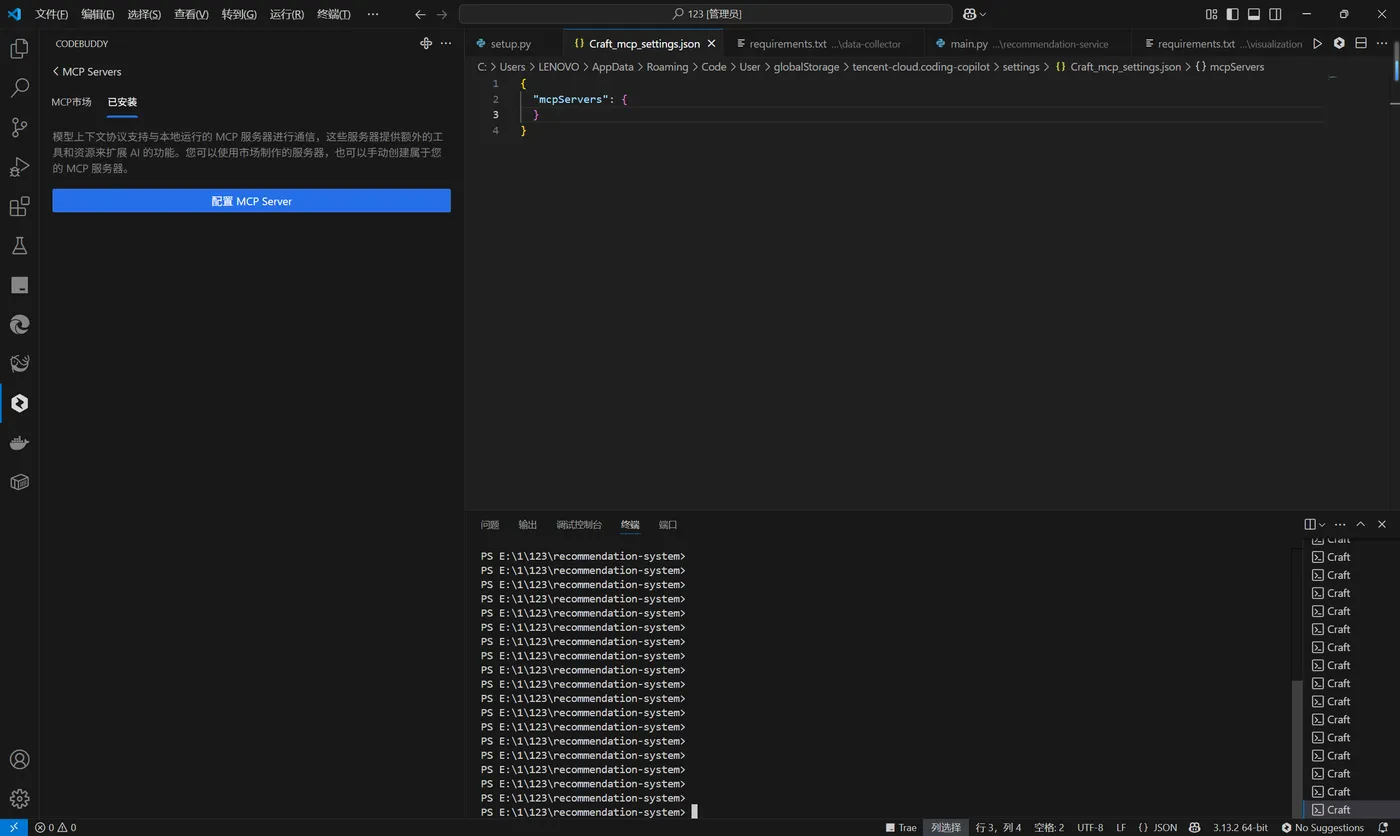The height and width of the screenshot is (836, 1400).
Task: Switch to the 问题 panel tab
Action: pyautogui.click(x=490, y=524)
